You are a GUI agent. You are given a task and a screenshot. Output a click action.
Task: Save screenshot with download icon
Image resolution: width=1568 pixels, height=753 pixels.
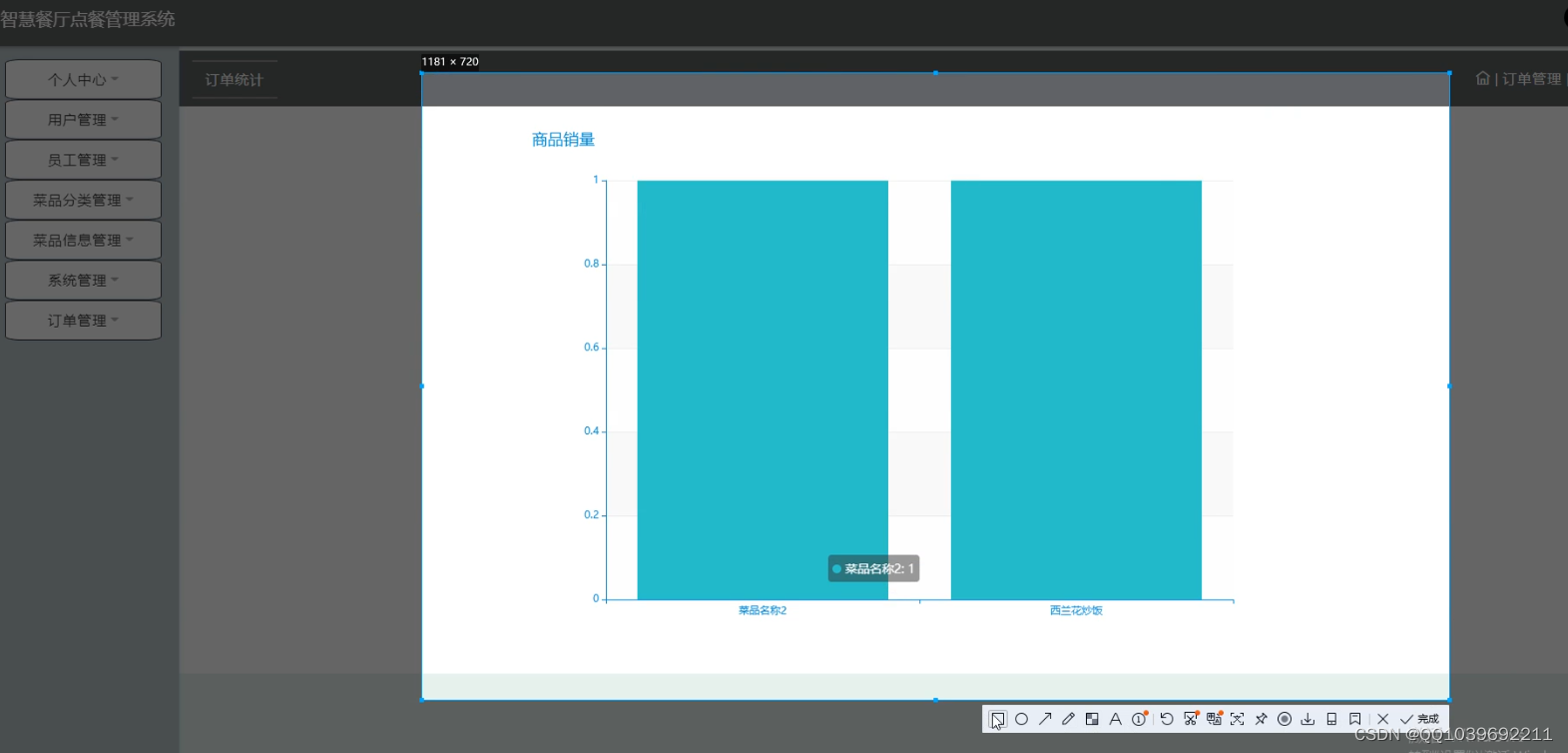1307,719
